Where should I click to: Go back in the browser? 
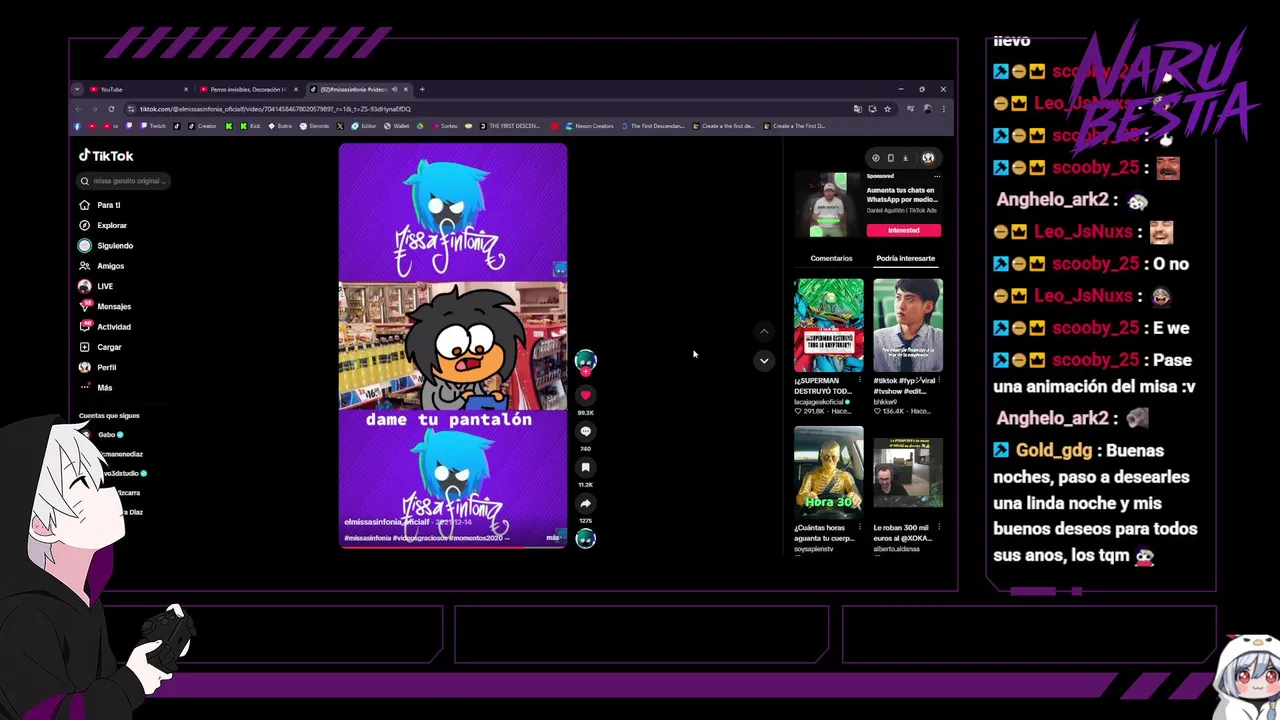(78, 109)
